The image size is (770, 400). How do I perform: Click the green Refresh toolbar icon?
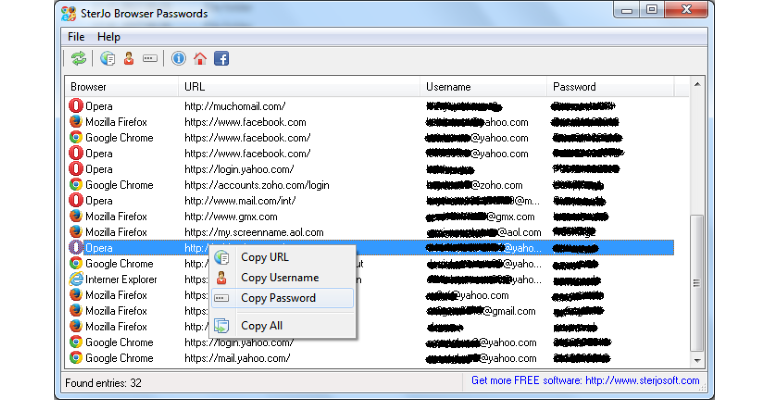(79, 59)
